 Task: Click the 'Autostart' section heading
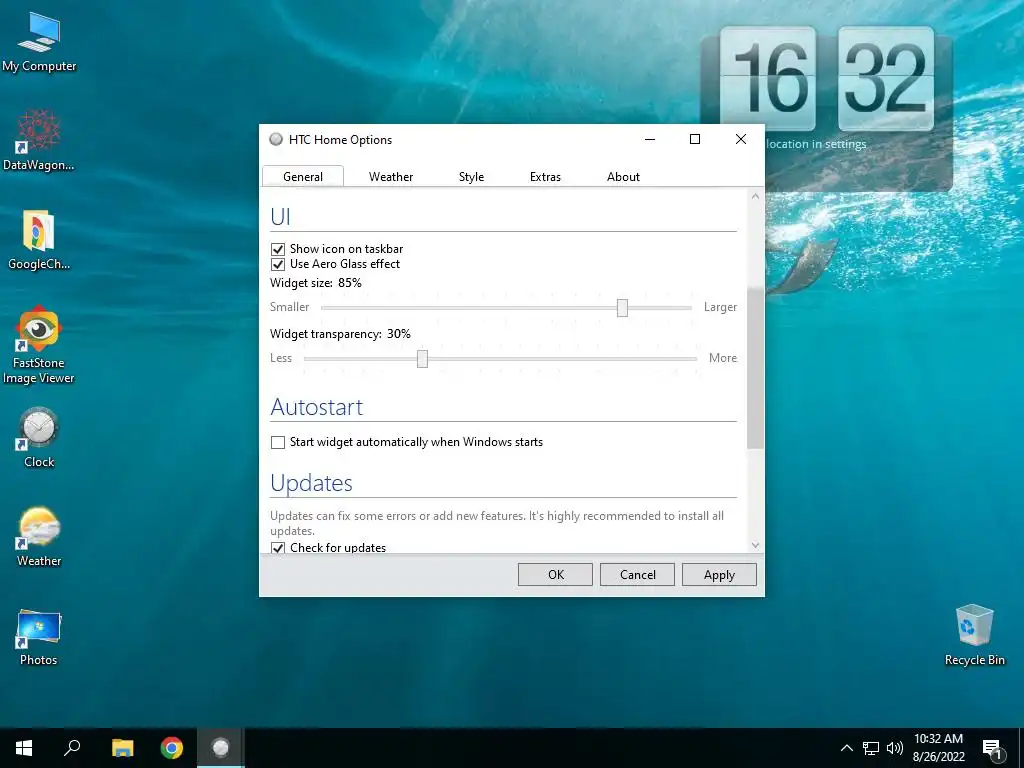(x=317, y=407)
